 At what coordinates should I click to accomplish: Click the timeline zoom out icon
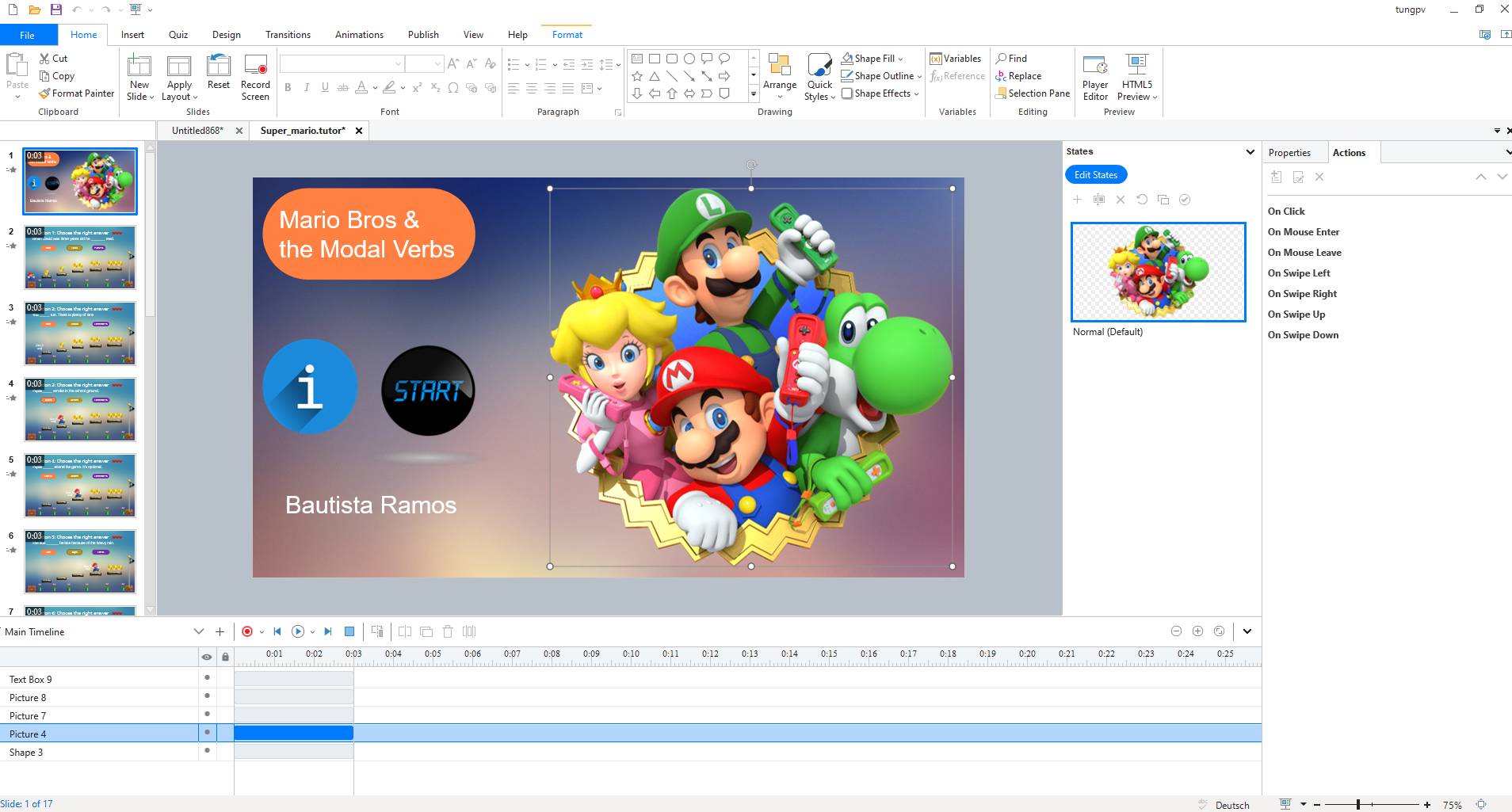[1176, 631]
